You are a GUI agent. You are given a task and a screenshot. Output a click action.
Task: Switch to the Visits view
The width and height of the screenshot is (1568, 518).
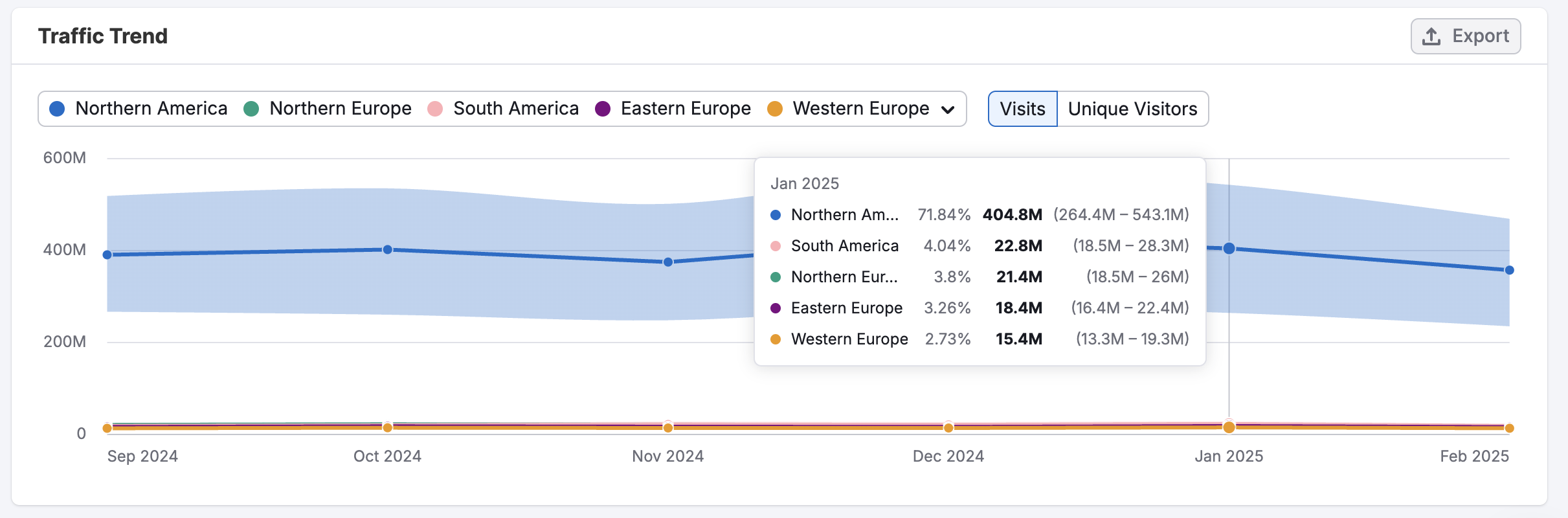(1022, 109)
